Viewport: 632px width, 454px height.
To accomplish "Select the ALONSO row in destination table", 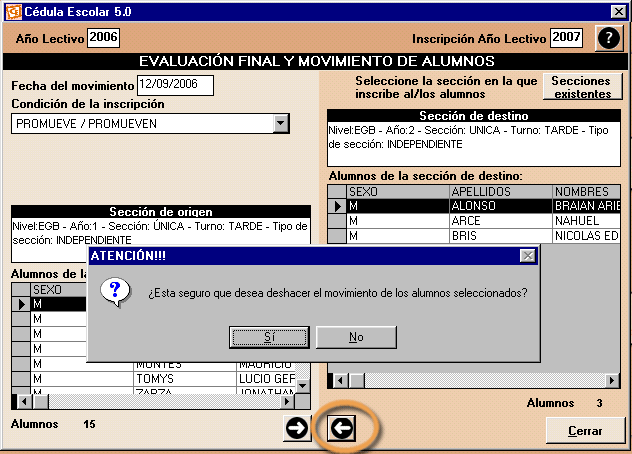I will tap(474, 206).
